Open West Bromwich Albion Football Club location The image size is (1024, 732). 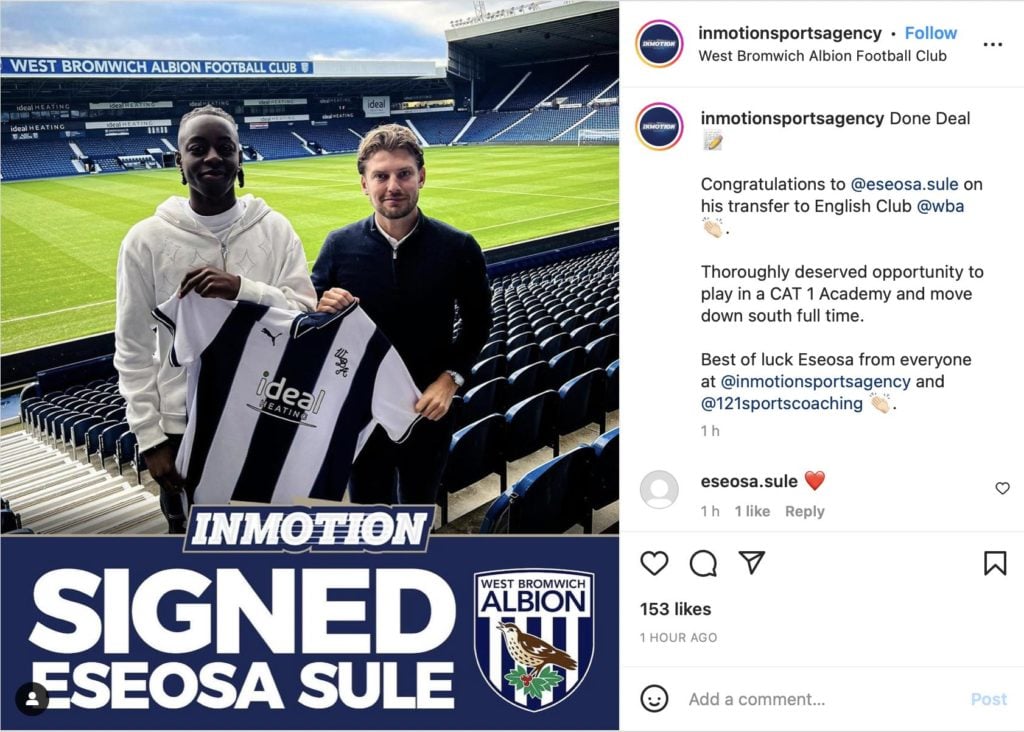coord(822,56)
